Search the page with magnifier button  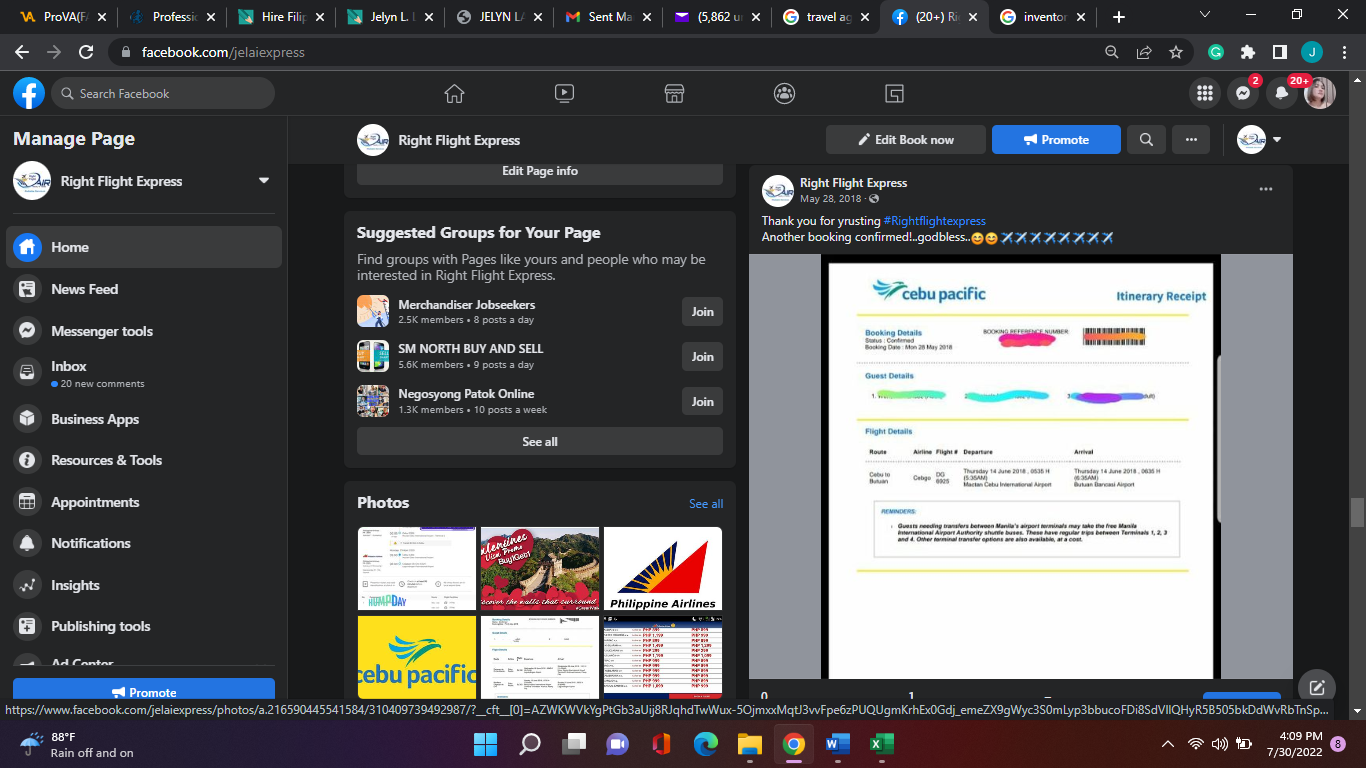(x=1147, y=140)
